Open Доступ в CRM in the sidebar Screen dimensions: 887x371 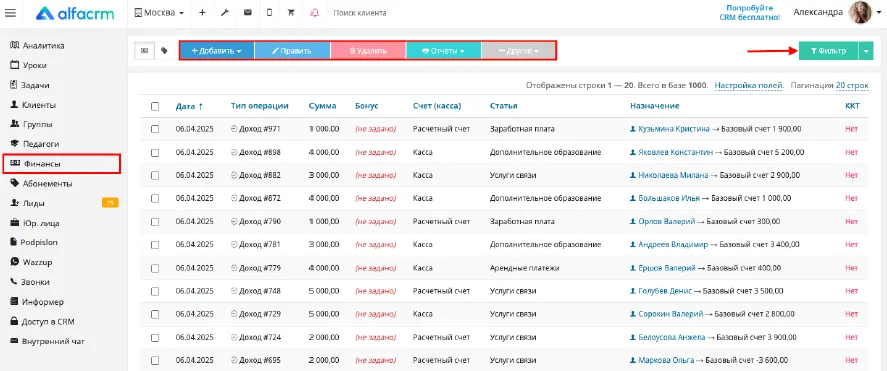(x=43, y=322)
